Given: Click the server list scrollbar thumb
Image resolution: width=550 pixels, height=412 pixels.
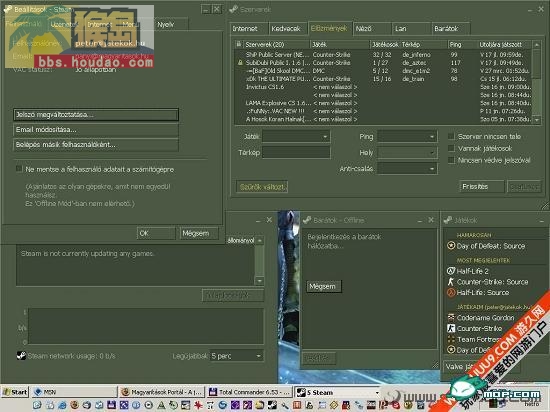Looking at the screenshot, I should (536, 63).
